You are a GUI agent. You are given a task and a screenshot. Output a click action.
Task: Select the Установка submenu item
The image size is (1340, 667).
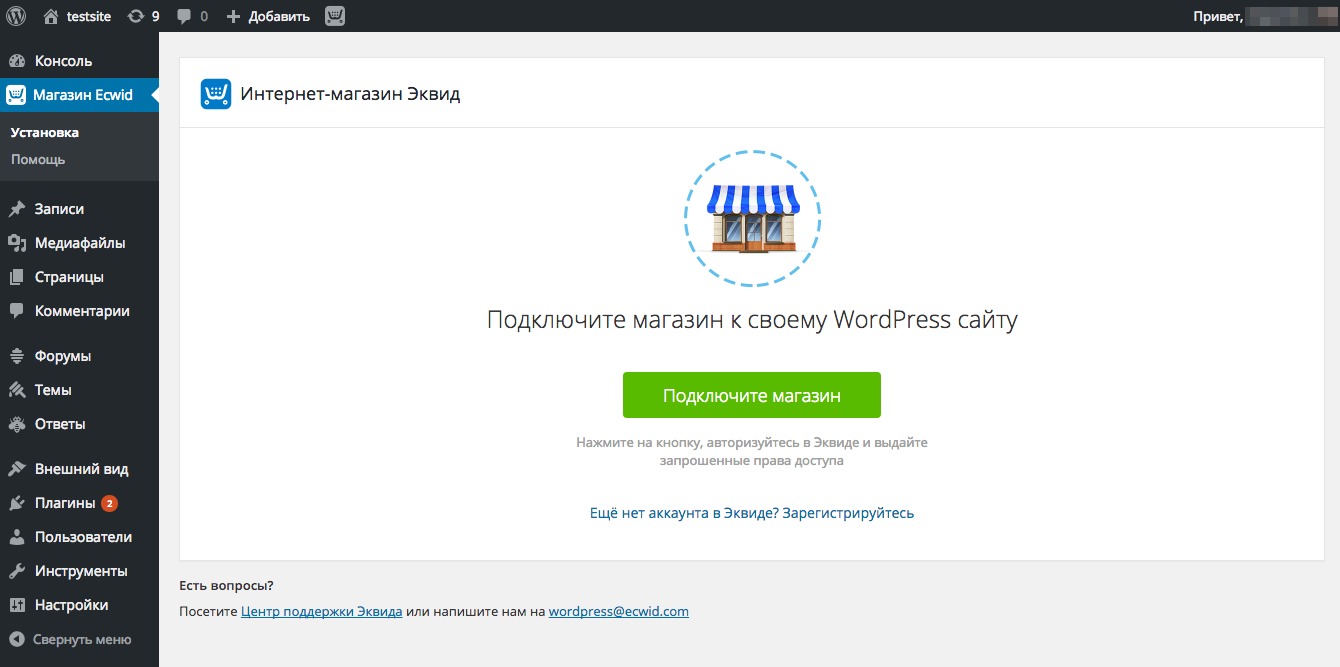[x=45, y=132]
